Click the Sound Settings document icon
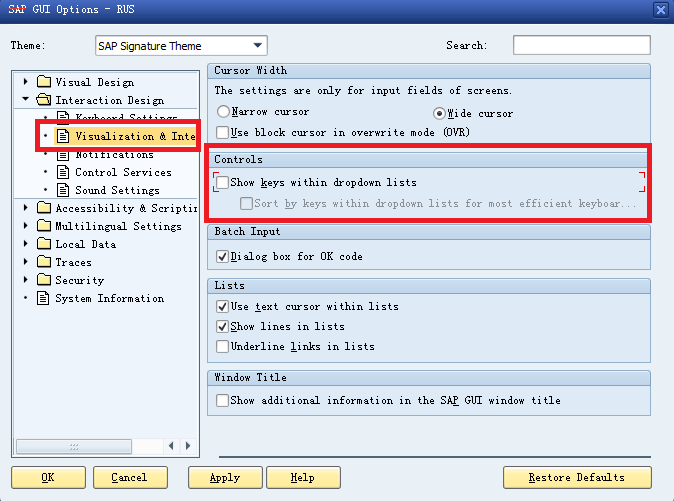Viewport: 674px width, 501px height. tap(63, 190)
